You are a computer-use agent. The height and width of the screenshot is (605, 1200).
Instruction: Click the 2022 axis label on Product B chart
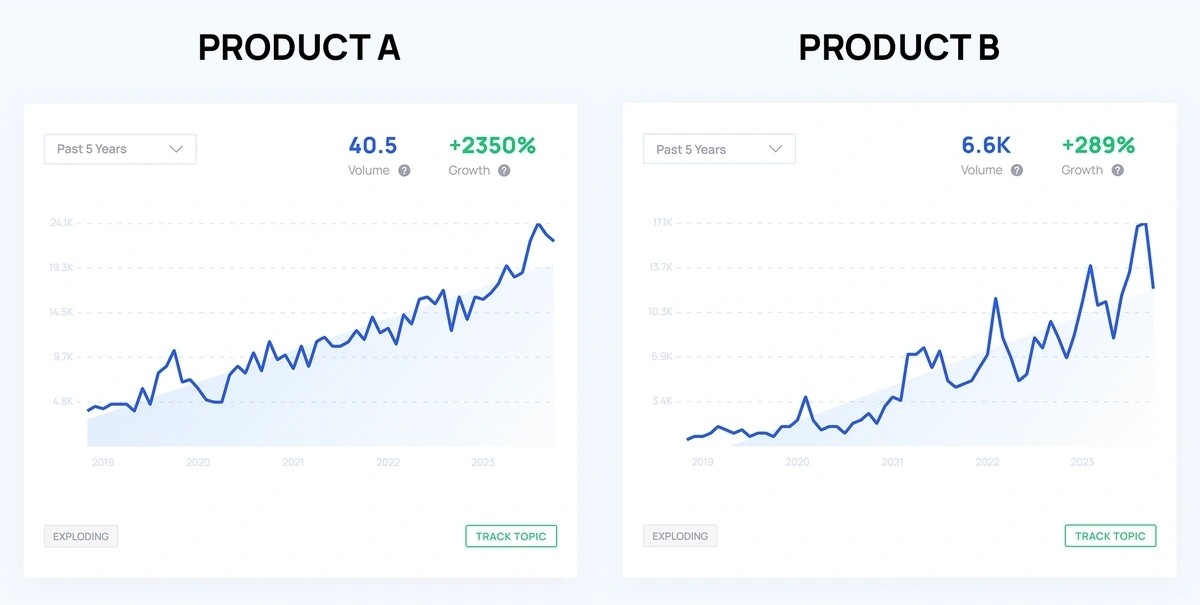tap(987, 462)
